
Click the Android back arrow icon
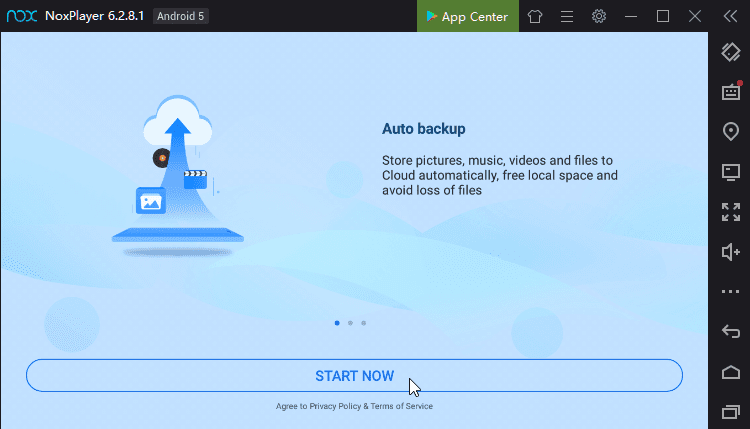pos(731,331)
